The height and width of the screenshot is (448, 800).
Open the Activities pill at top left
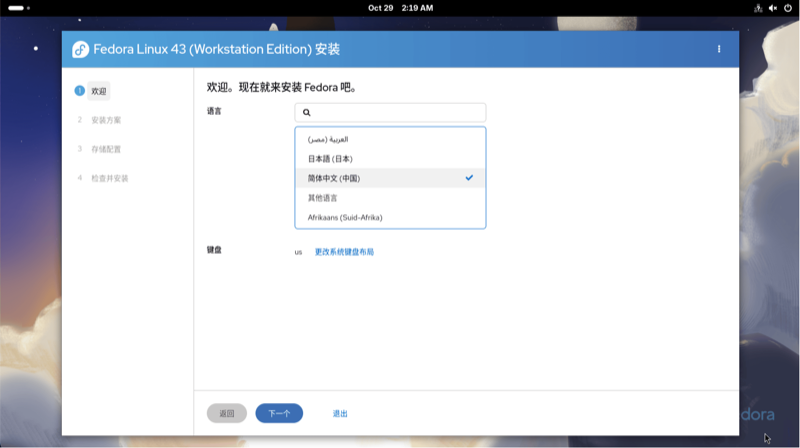tap(19, 8)
